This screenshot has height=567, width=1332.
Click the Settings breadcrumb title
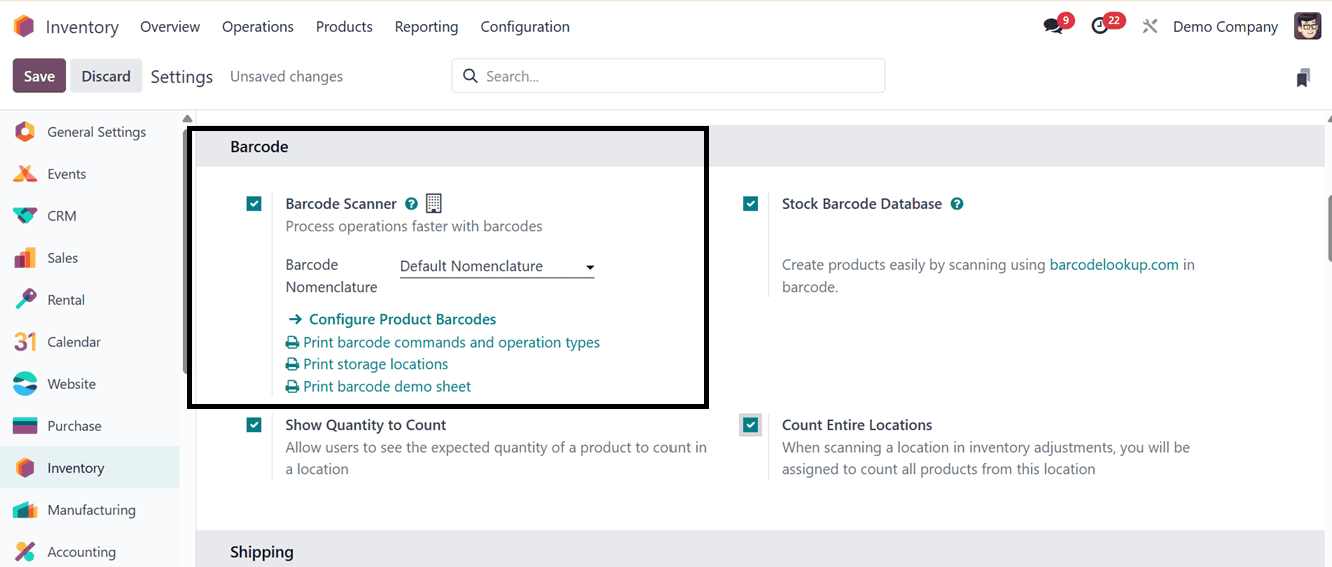pos(182,77)
